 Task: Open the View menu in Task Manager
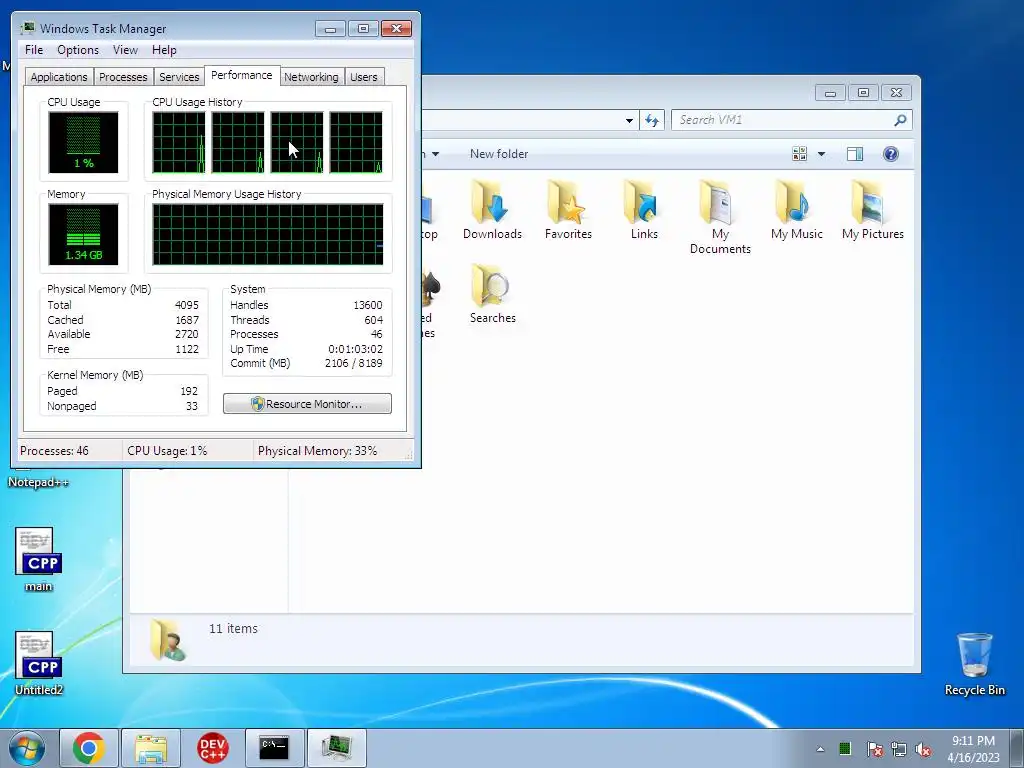[x=125, y=50]
